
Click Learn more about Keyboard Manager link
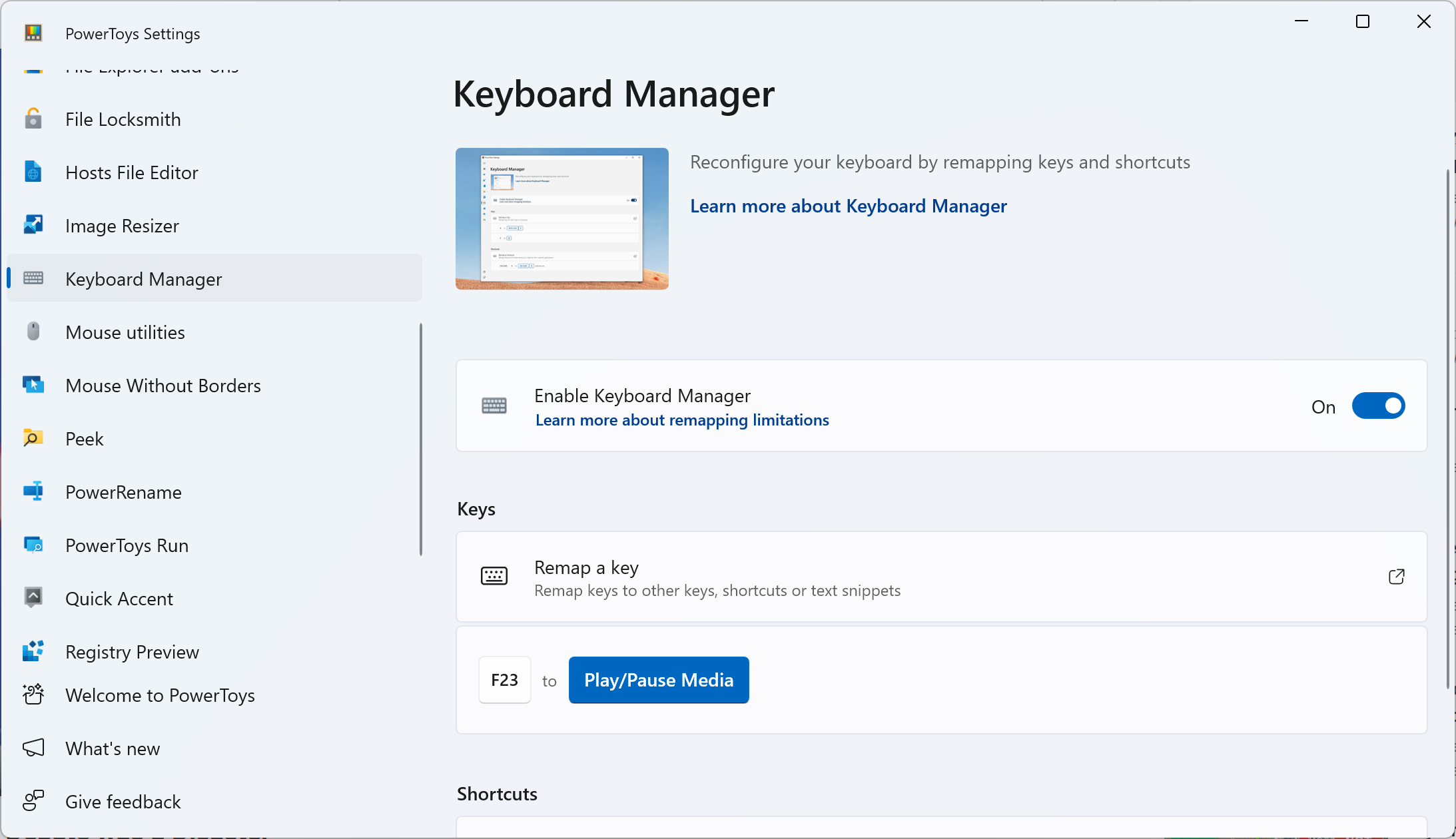pos(849,206)
